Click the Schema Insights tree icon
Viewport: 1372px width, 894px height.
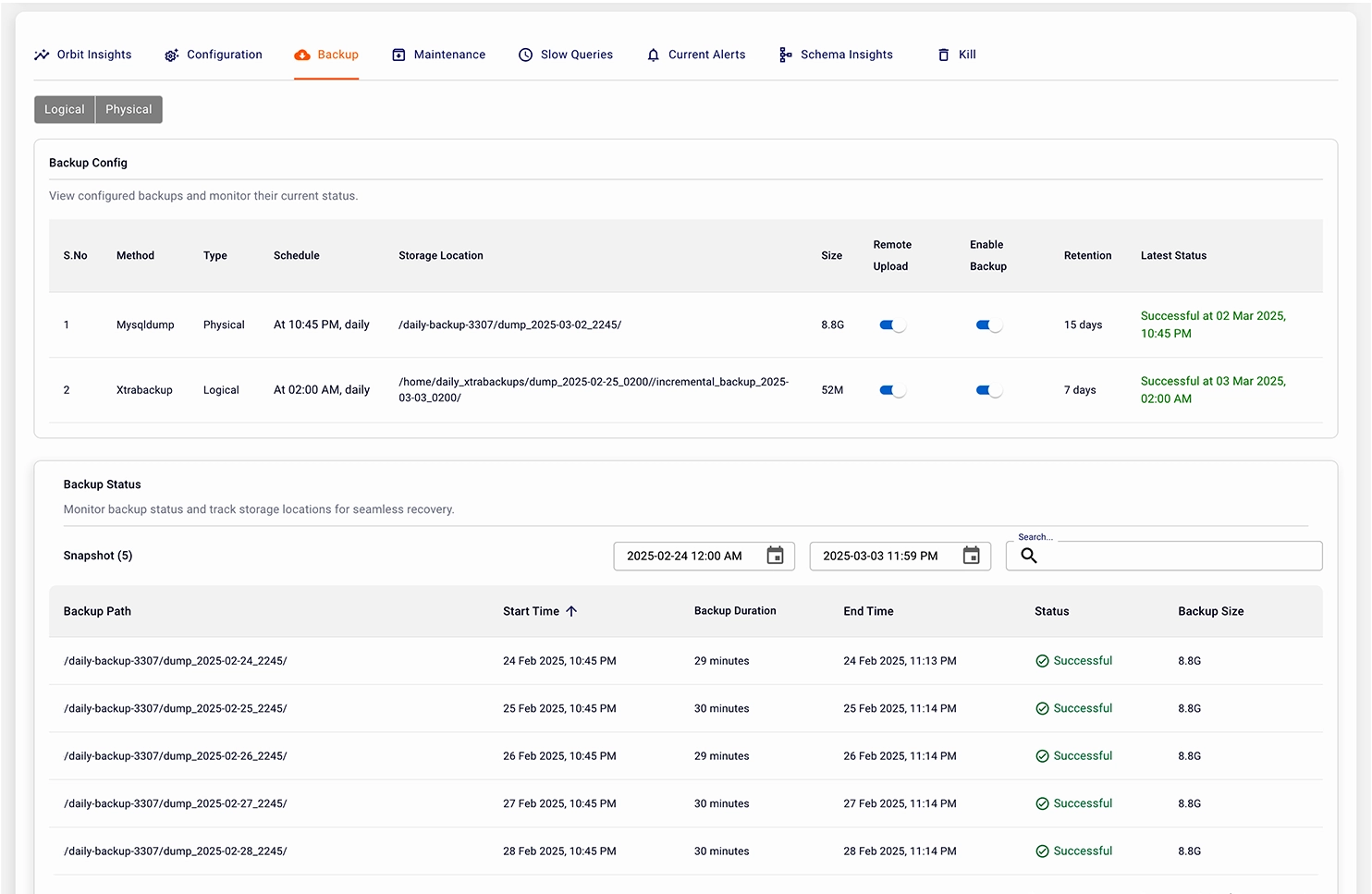785,55
